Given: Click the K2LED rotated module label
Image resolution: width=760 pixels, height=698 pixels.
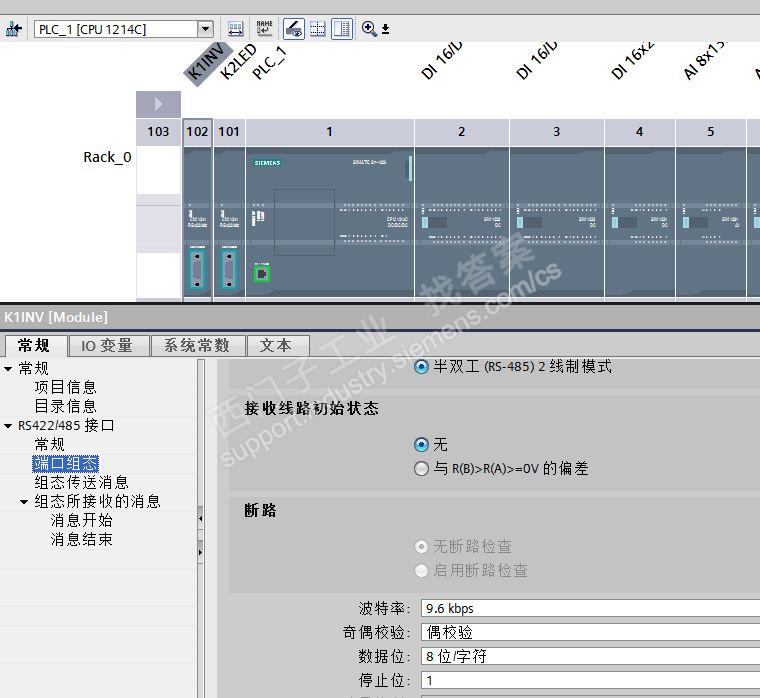Looking at the screenshot, I should pos(238,61).
